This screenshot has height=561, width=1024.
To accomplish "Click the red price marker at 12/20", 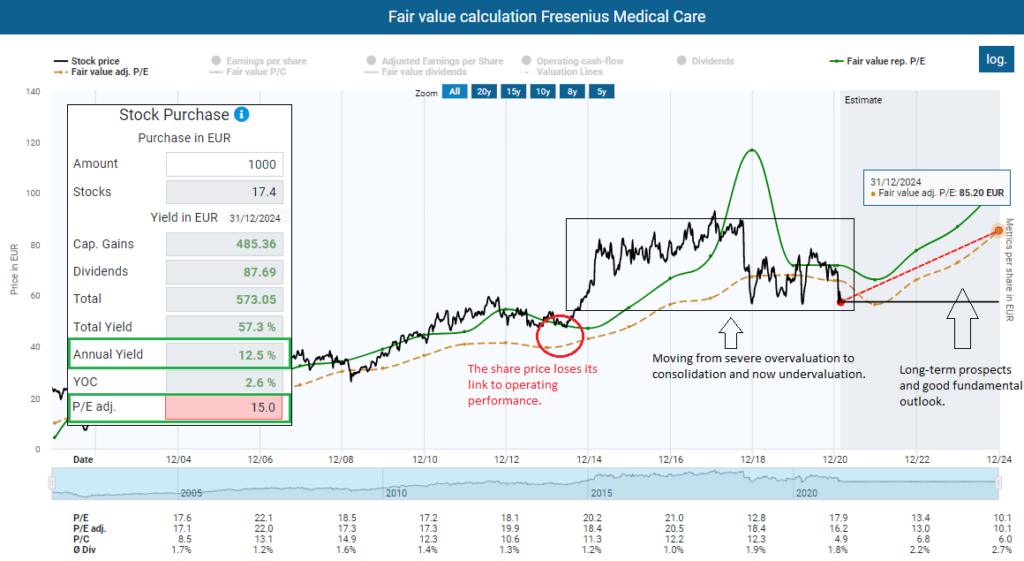I will coord(840,302).
